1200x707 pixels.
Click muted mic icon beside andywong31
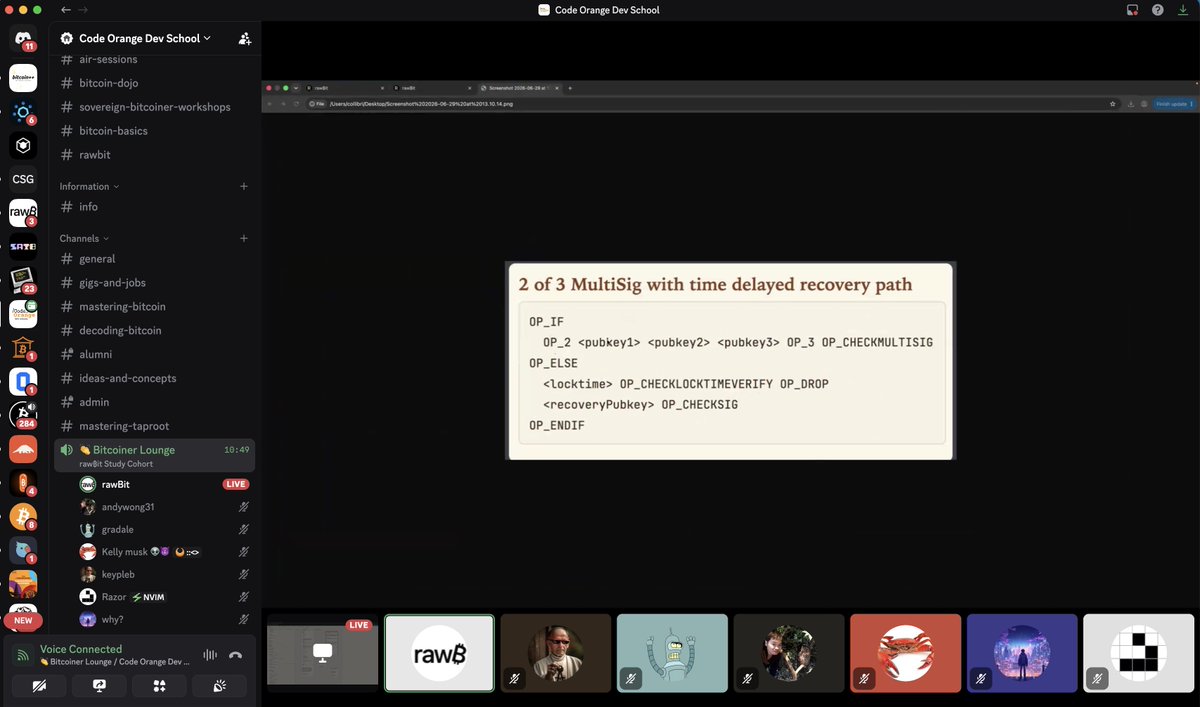pyautogui.click(x=244, y=507)
